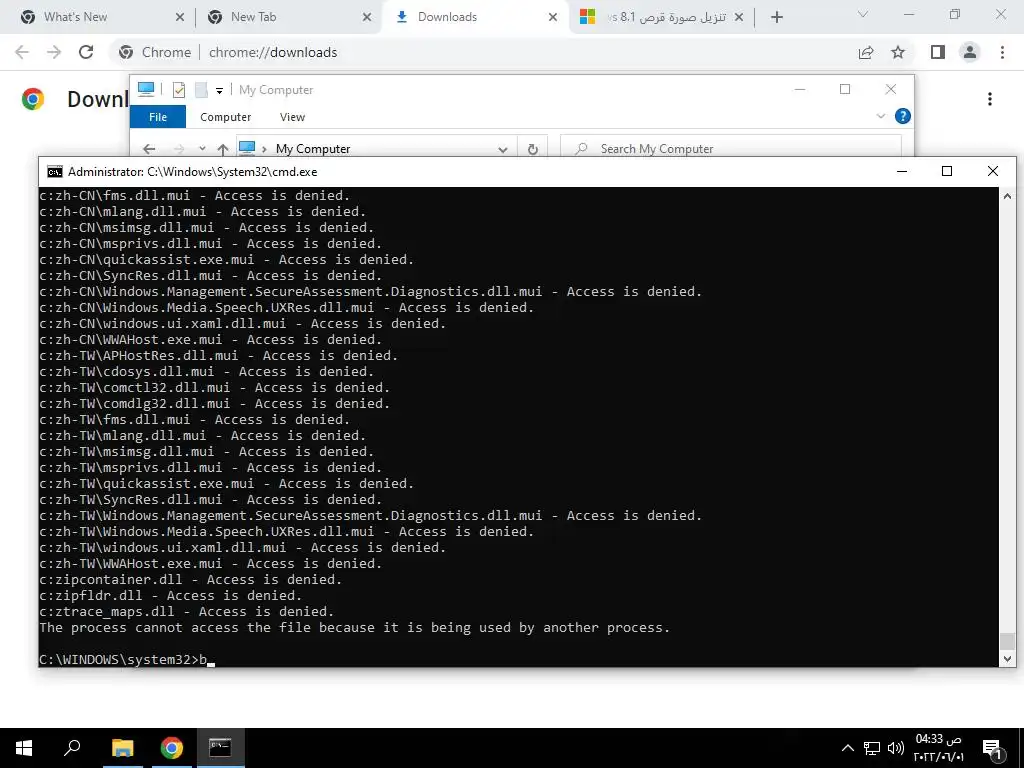Open taskbar search
Image resolution: width=1024 pixels, height=768 pixels.
72,748
